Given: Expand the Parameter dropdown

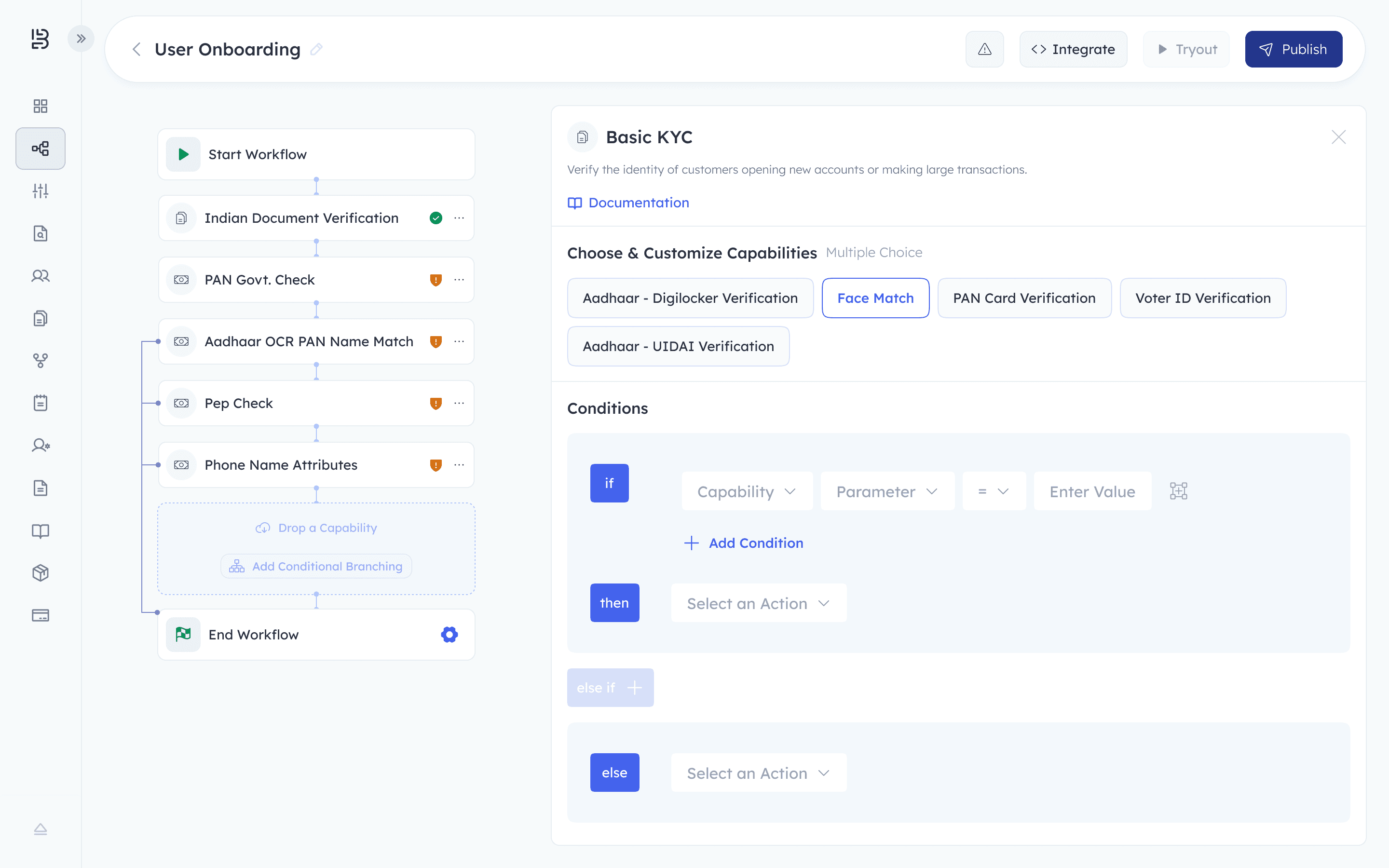Looking at the screenshot, I should [x=887, y=491].
